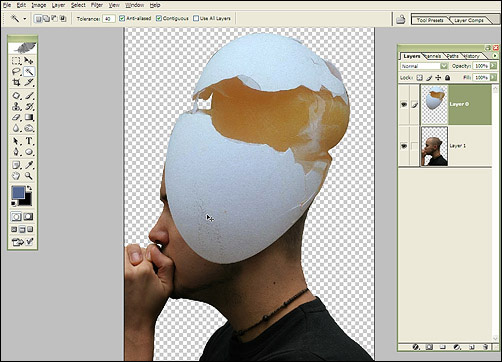Switch to the History tab
Viewport: 502px width, 362px height.
tap(471, 56)
